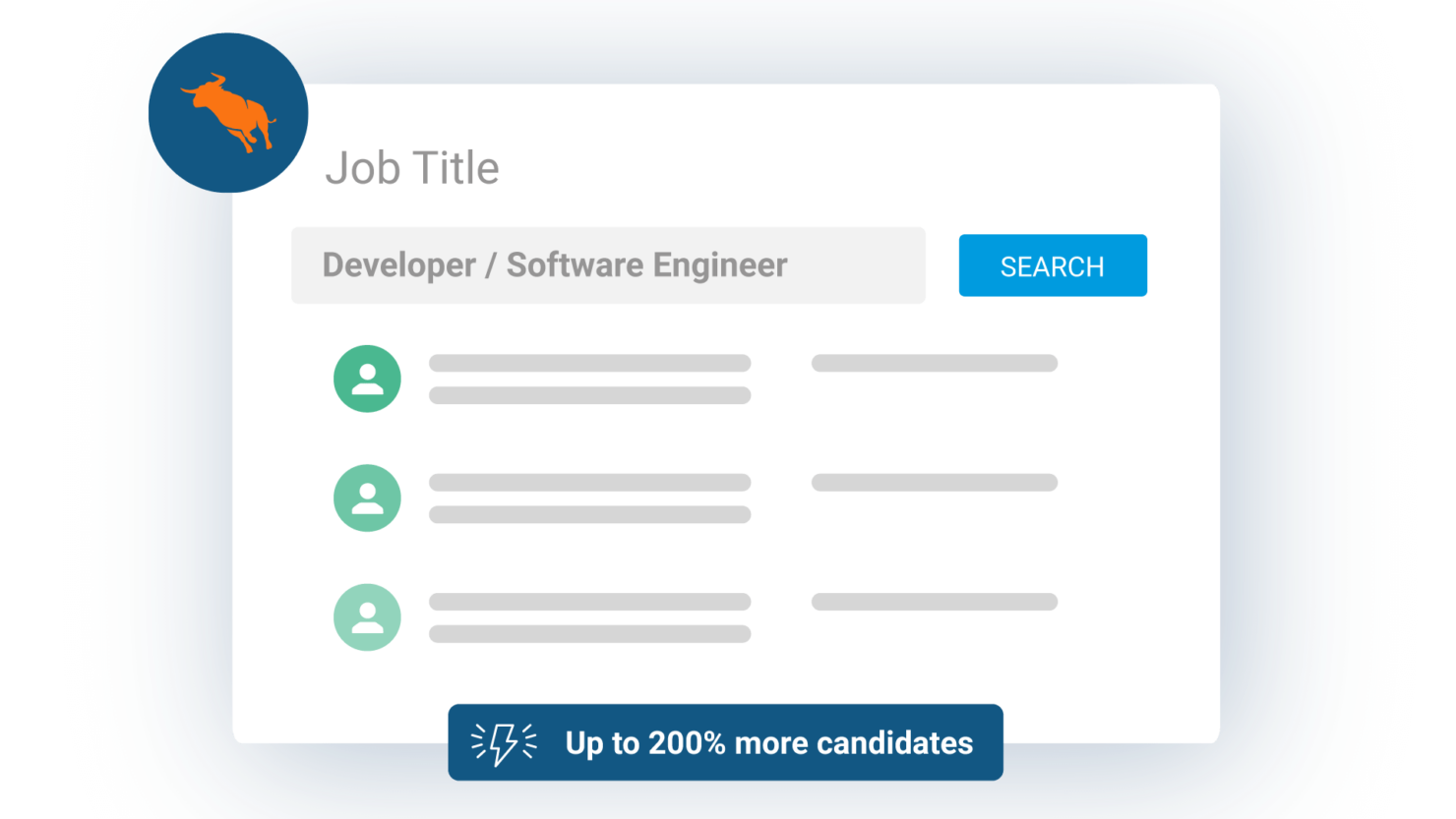This screenshot has width=1456, height=819.
Task: Click second candidate's right-side placeholder bar
Action: [x=934, y=483]
